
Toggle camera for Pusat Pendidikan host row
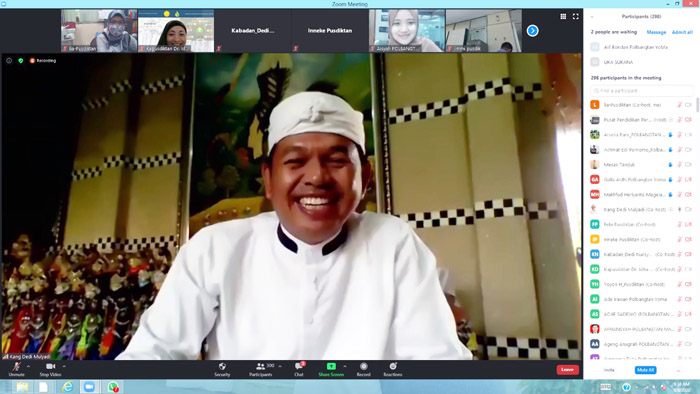point(688,120)
